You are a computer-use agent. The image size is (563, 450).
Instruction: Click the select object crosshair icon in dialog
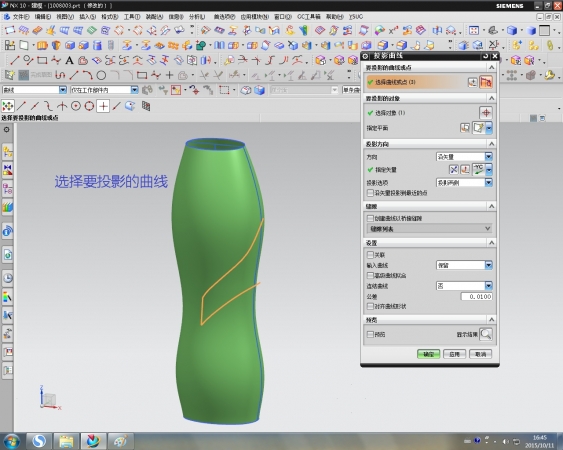coord(486,113)
